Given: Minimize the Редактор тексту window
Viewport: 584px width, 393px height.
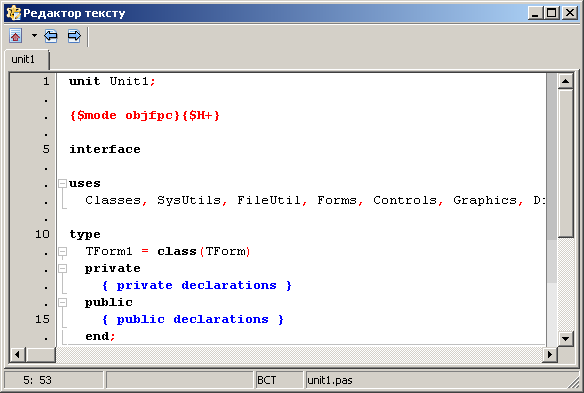Looking at the screenshot, I should (535, 13).
